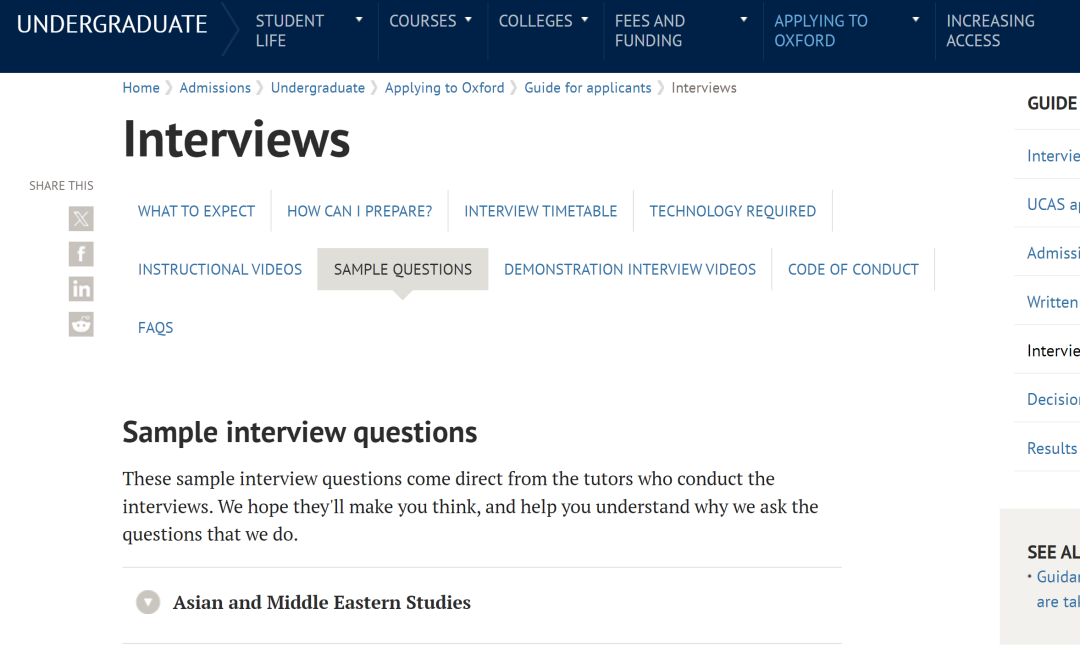Switch to Interview Timetable tab
The image size is (1080, 659).
(x=541, y=211)
